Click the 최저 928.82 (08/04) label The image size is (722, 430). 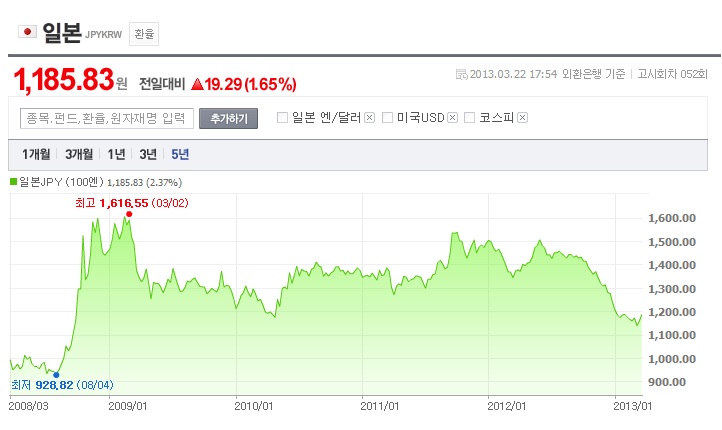62,385
